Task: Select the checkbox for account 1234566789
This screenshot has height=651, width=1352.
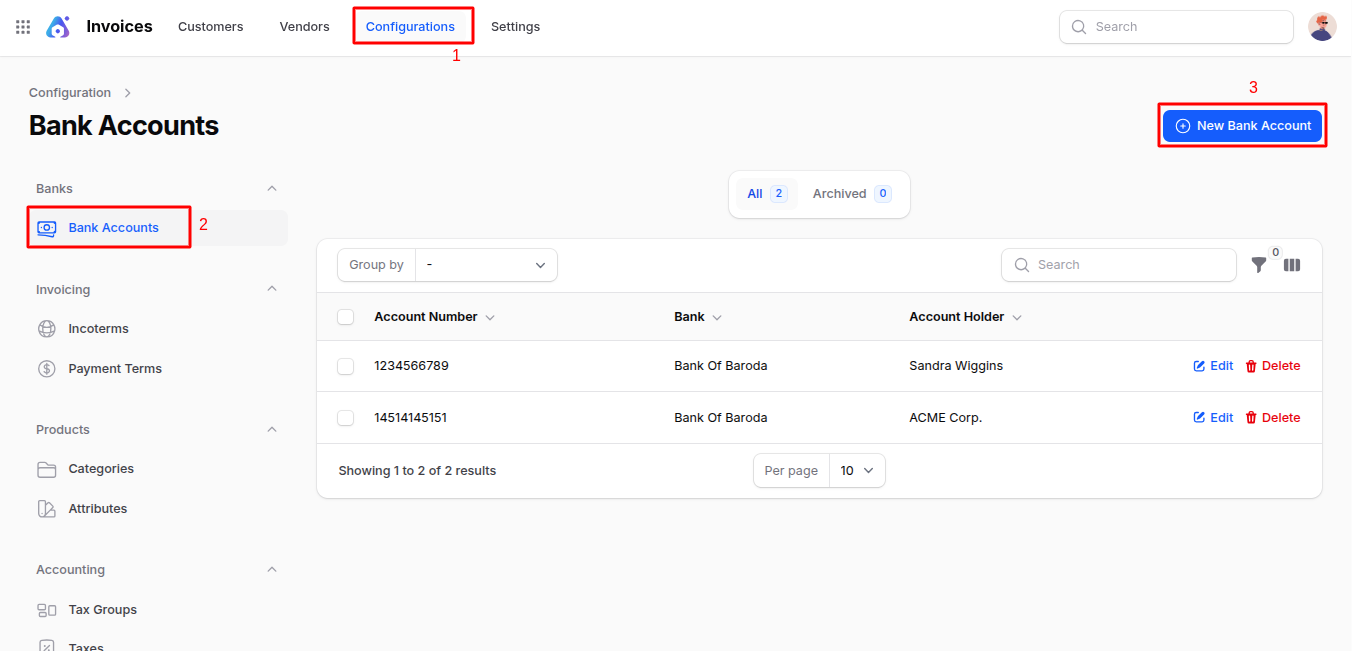Action: pyautogui.click(x=345, y=365)
